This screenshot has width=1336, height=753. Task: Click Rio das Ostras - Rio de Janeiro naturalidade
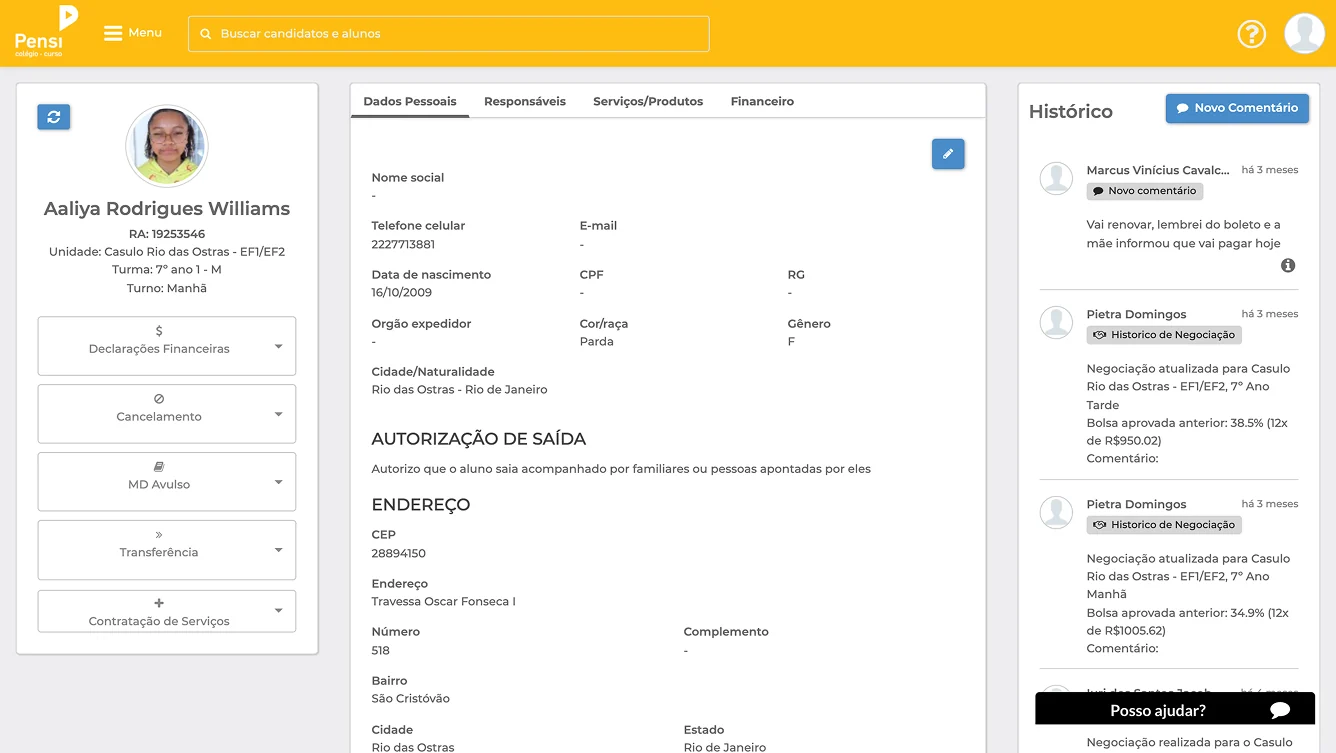pyautogui.click(x=460, y=390)
